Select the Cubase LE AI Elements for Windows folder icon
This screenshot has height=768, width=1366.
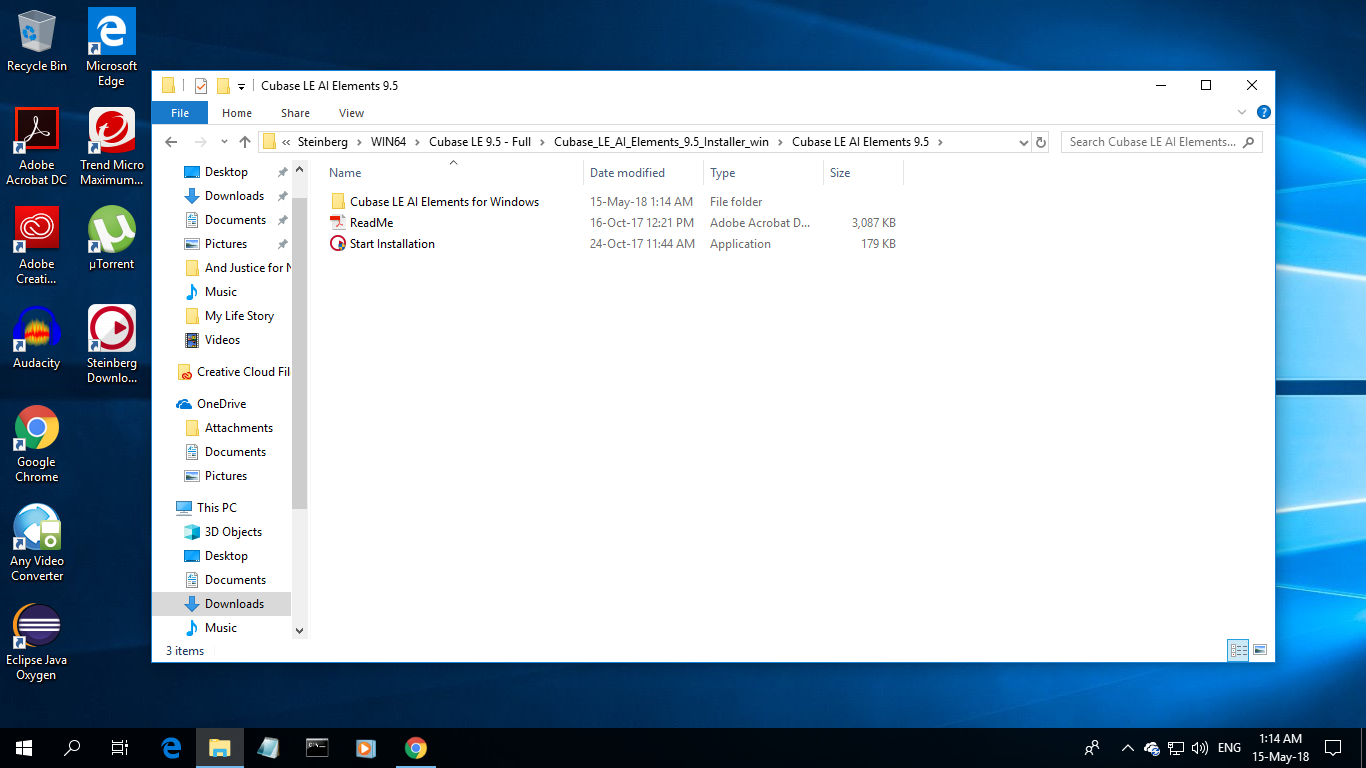338,201
